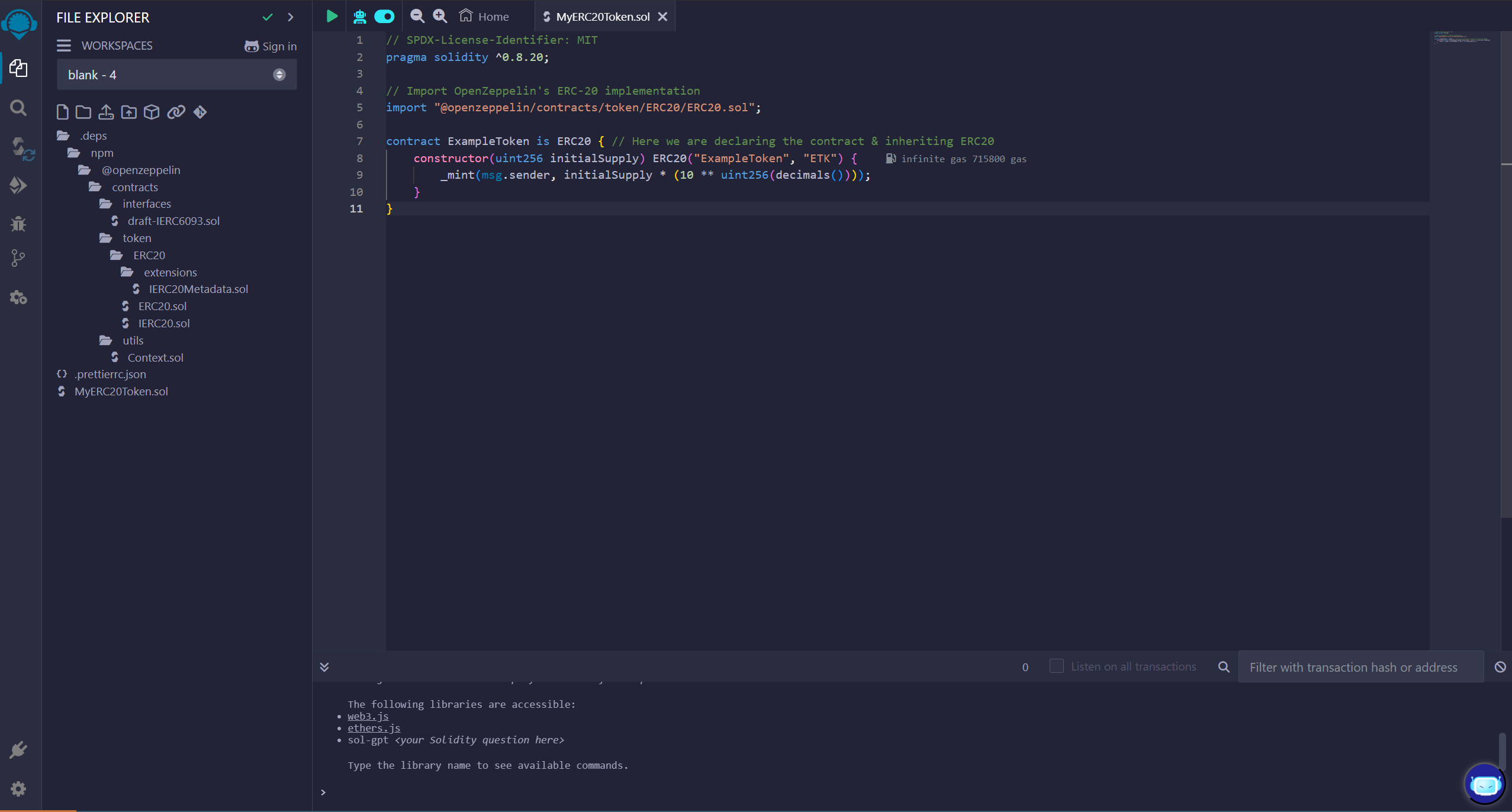Click the Create new file icon
The width and height of the screenshot is (1512, 812).
coord(62,112)
